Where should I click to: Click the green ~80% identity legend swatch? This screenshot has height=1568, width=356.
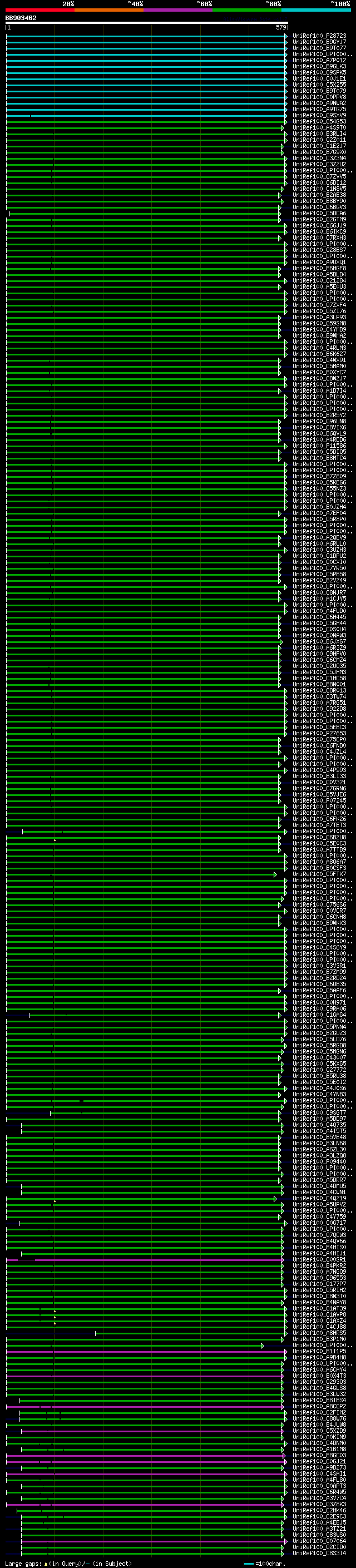[x=247, y=10]
